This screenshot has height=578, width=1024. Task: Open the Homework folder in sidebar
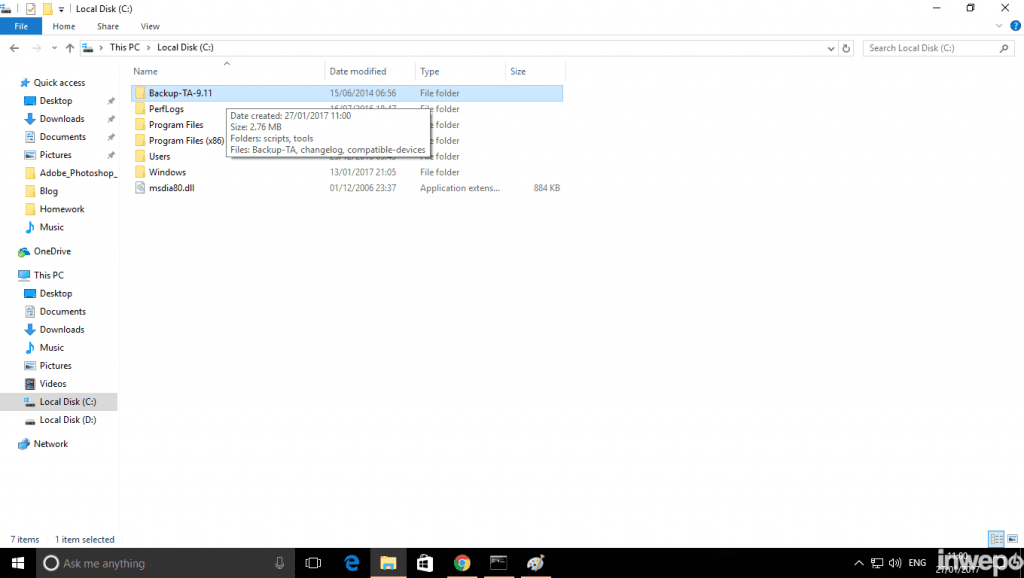61,209
